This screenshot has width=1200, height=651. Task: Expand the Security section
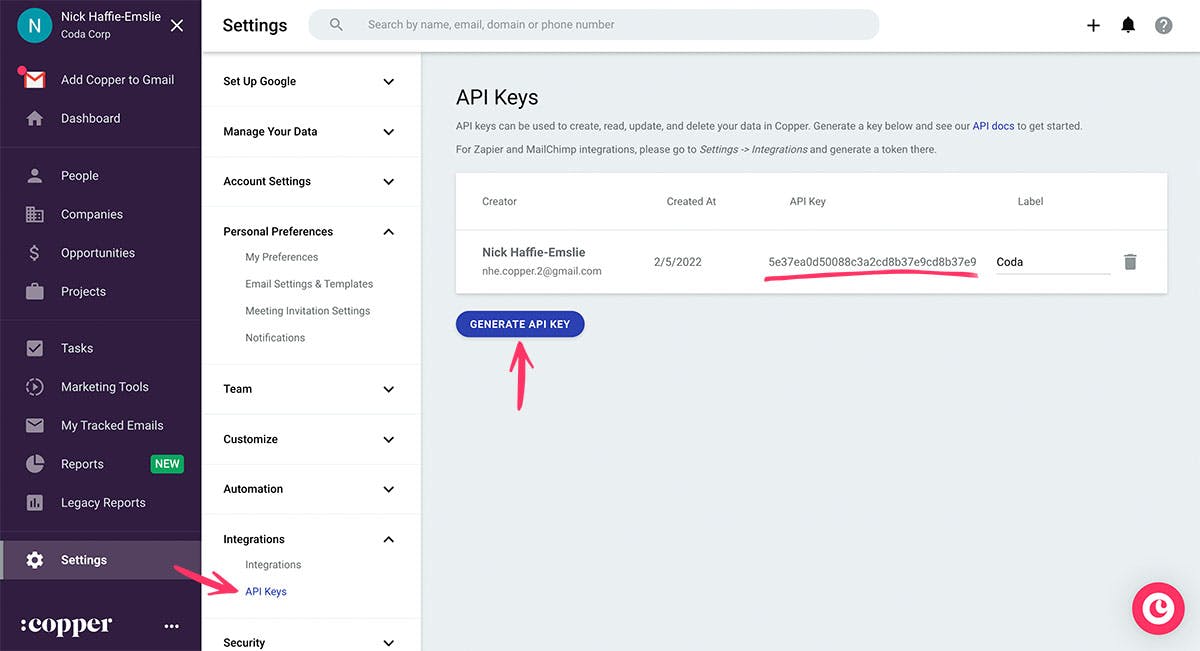tap(311, 642)
